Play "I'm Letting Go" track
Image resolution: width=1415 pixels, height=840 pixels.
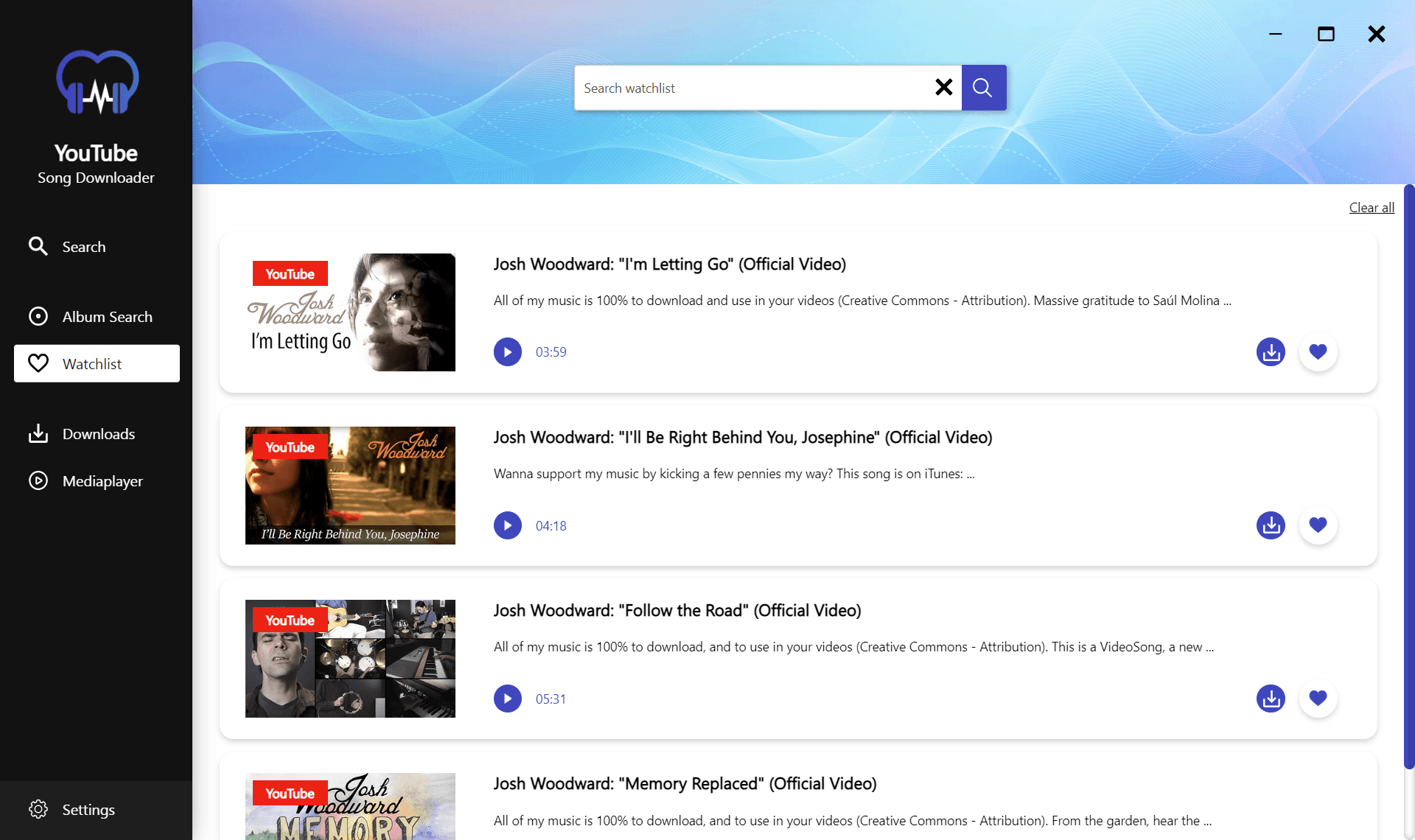[508, 352]
